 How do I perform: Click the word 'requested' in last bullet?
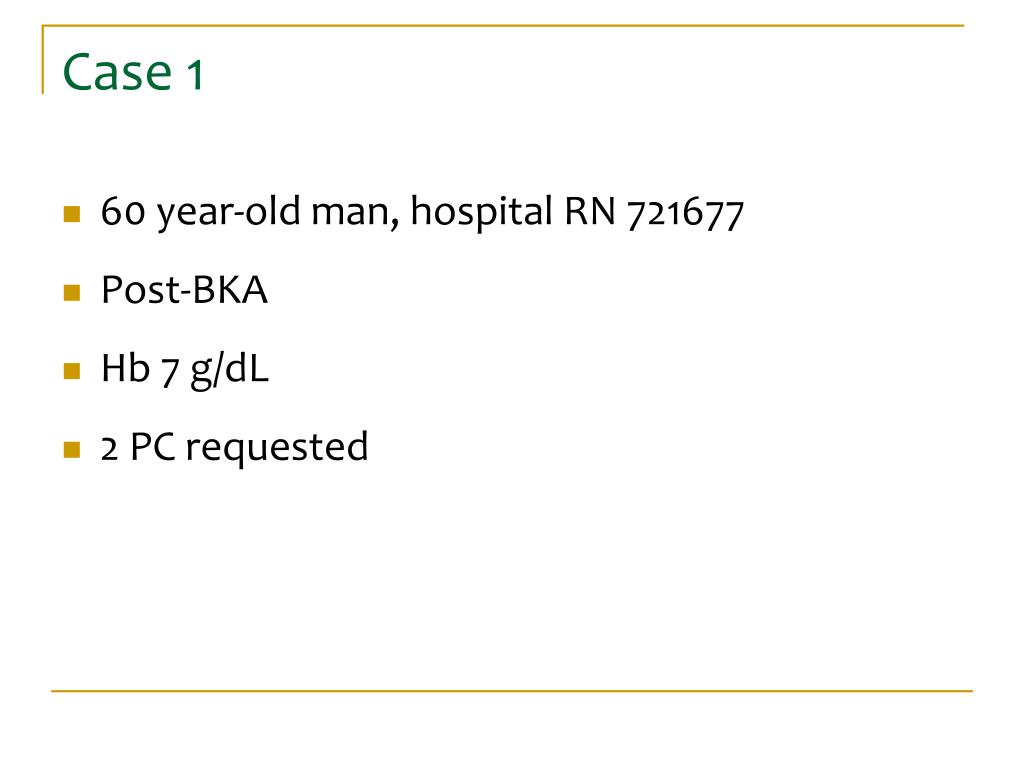[x=277, y=449]
